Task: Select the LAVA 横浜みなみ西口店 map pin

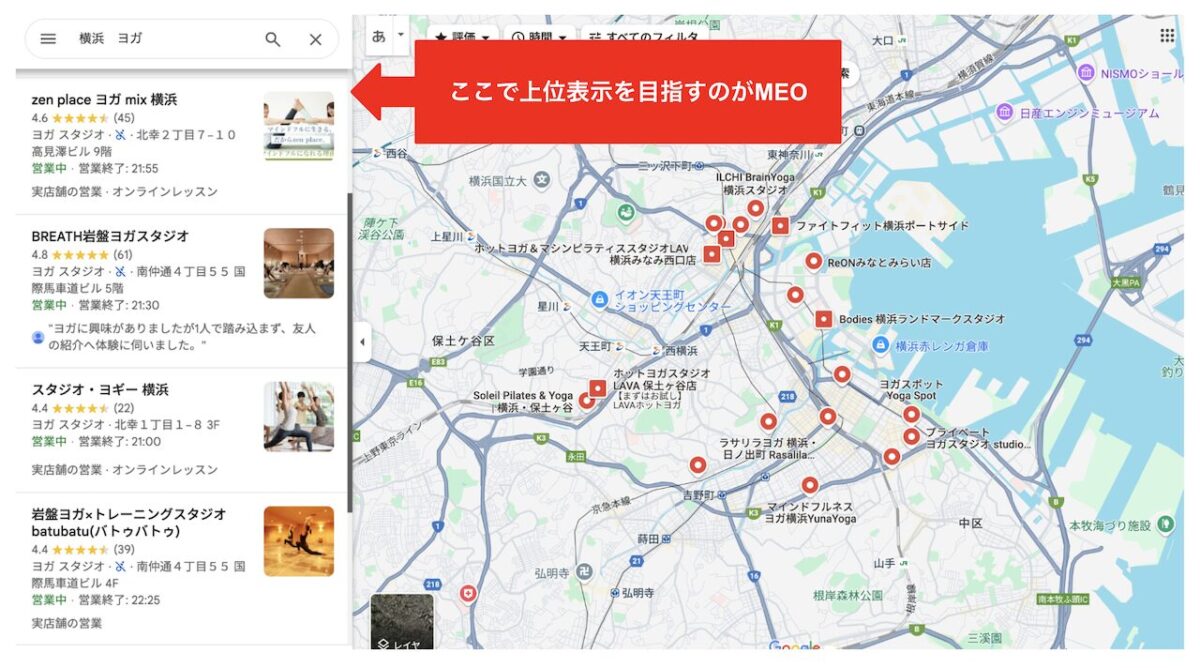Action: click(712, 254)
